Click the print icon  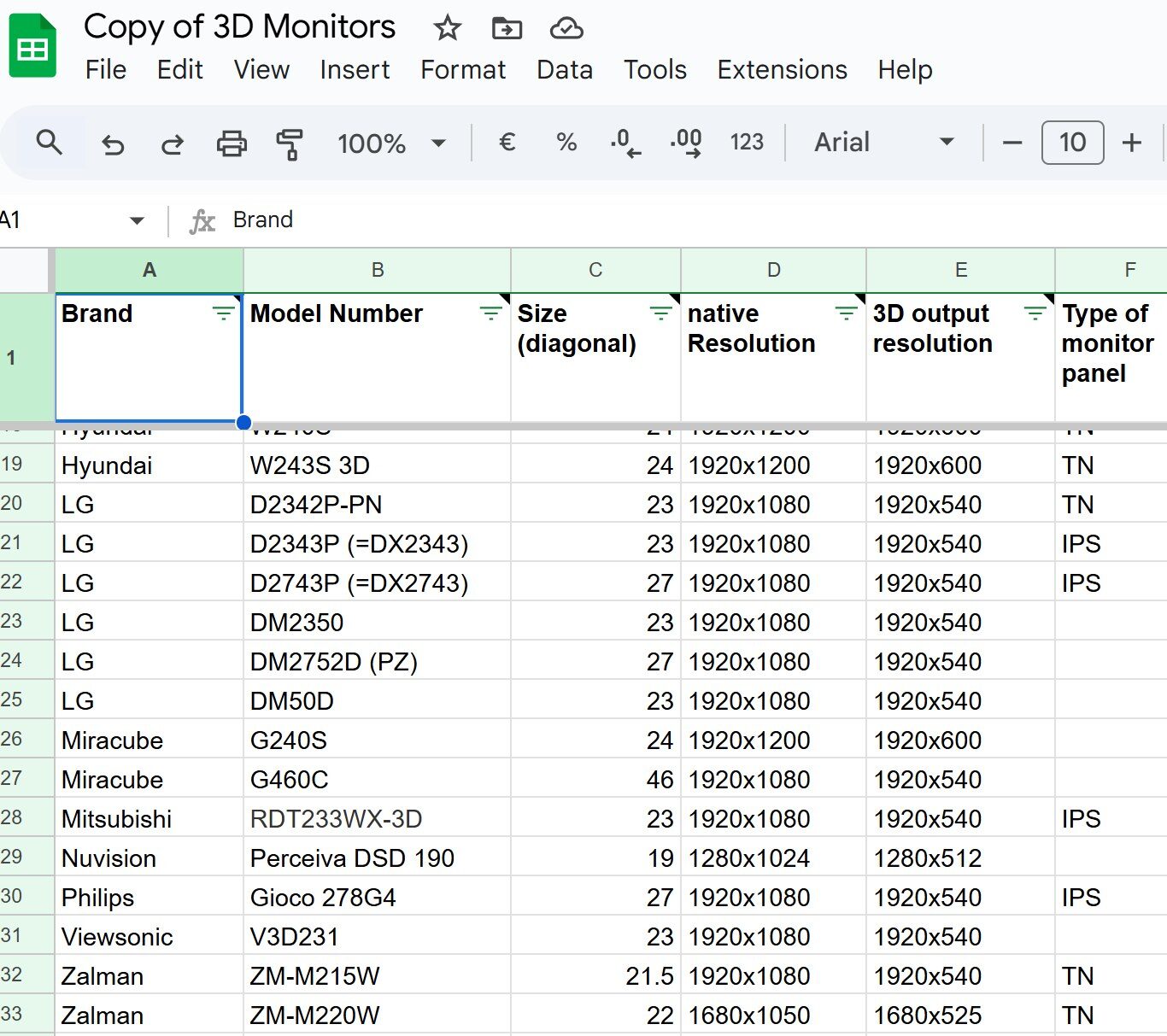pos(232,143)
